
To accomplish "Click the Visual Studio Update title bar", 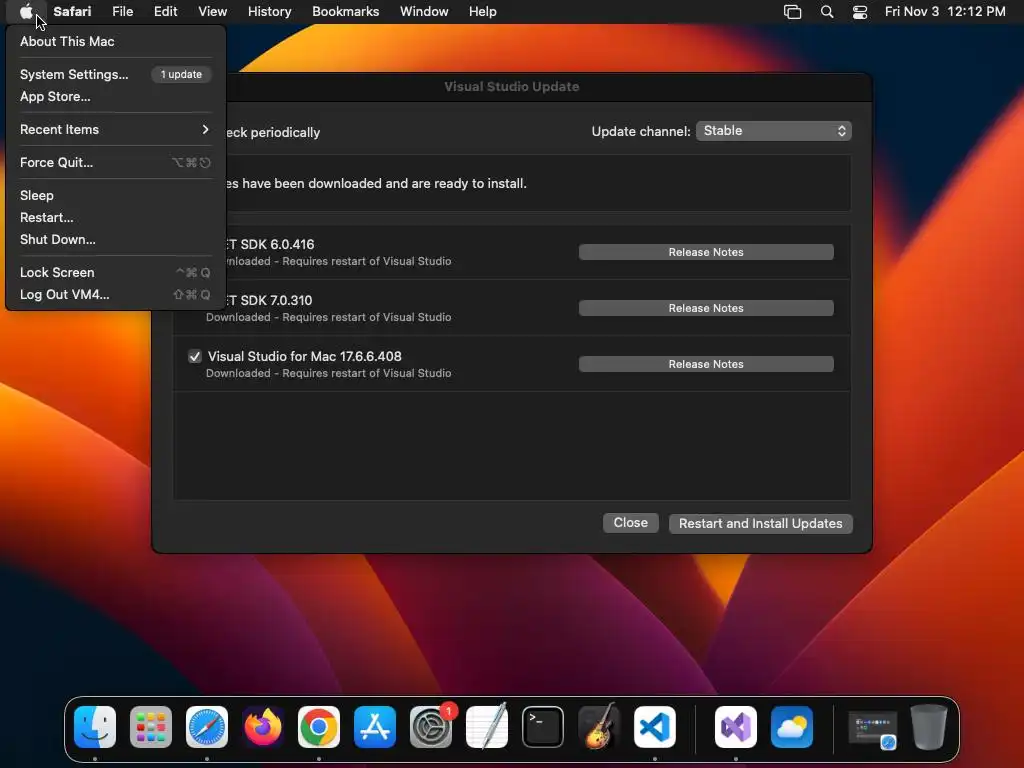I will [x=512, y=87].
